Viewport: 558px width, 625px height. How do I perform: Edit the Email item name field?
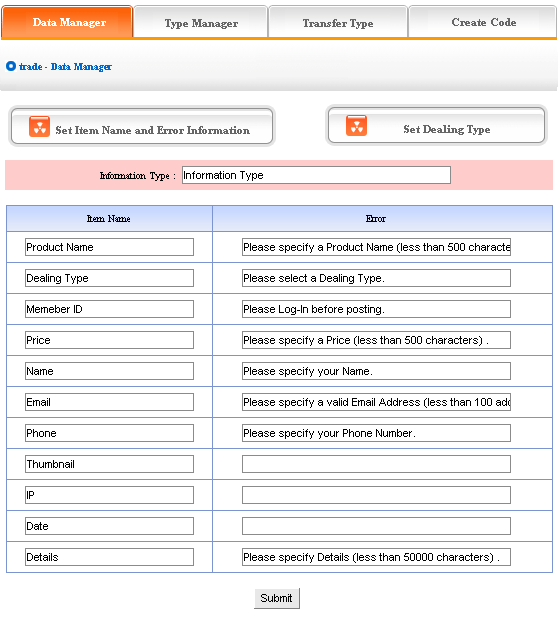click(109, 402)
